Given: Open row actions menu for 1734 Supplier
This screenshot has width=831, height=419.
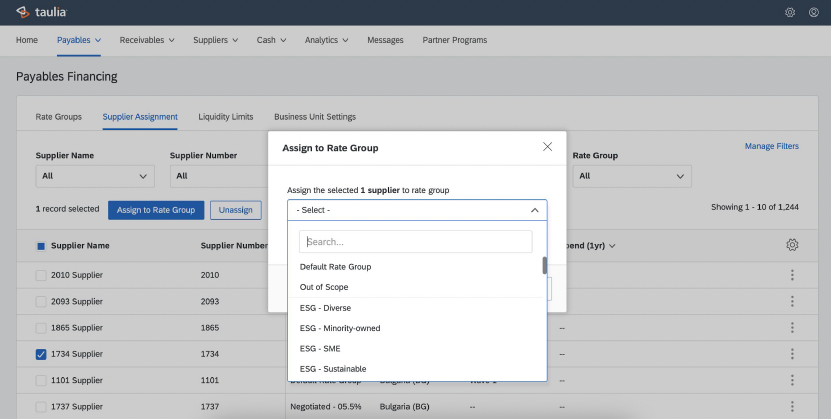Looking at the screenshot, I should pos(792,354).
